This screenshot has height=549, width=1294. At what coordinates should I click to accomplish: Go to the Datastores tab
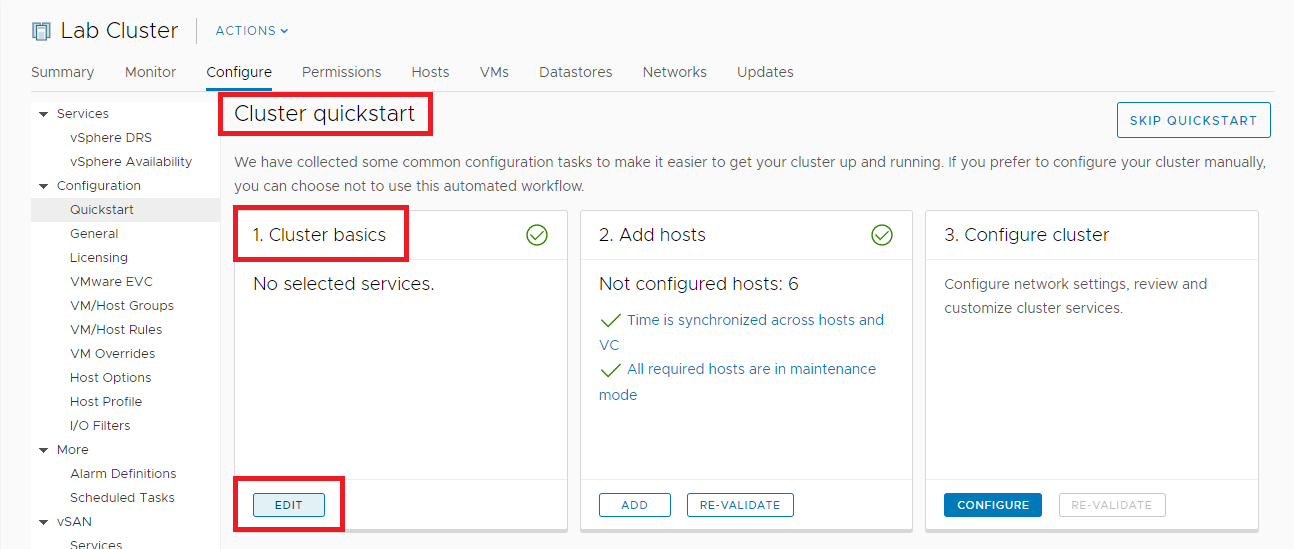click(x=575, y=72)
